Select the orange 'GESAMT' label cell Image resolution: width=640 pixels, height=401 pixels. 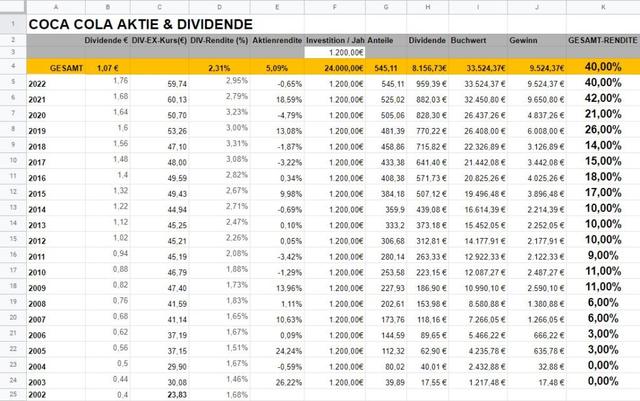55,67
